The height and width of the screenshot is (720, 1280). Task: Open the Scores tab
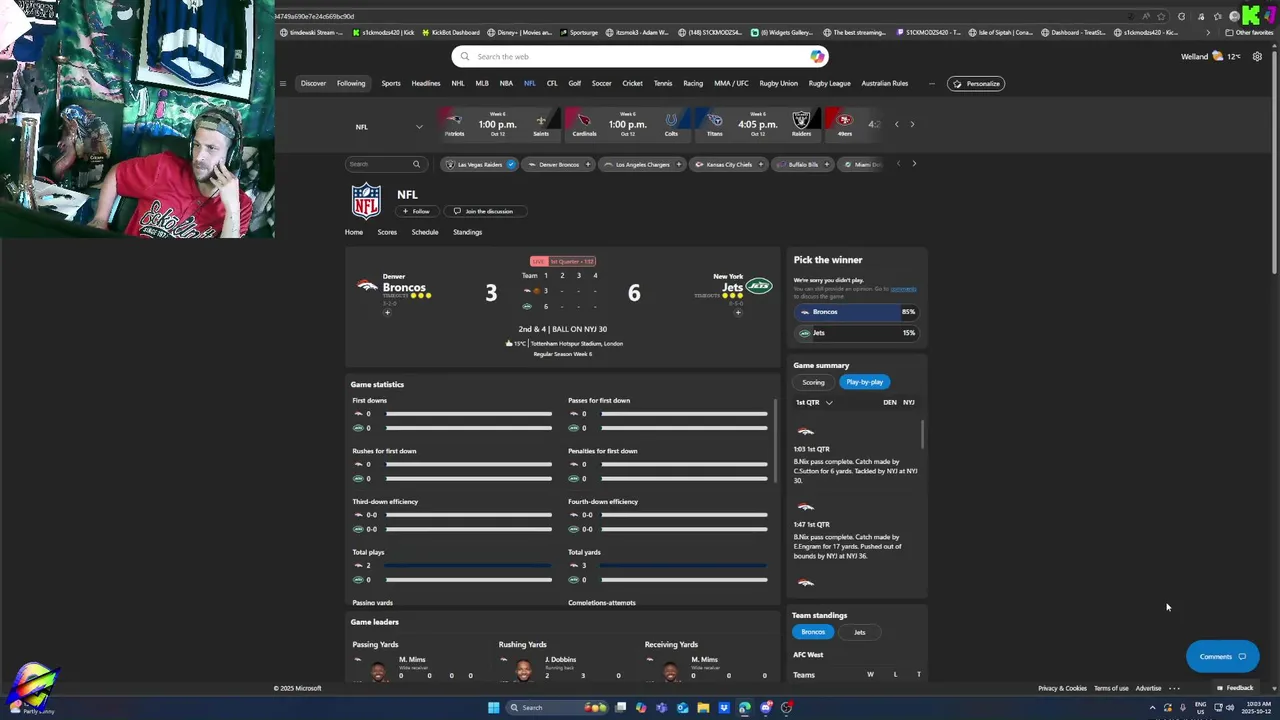point(387,232)
